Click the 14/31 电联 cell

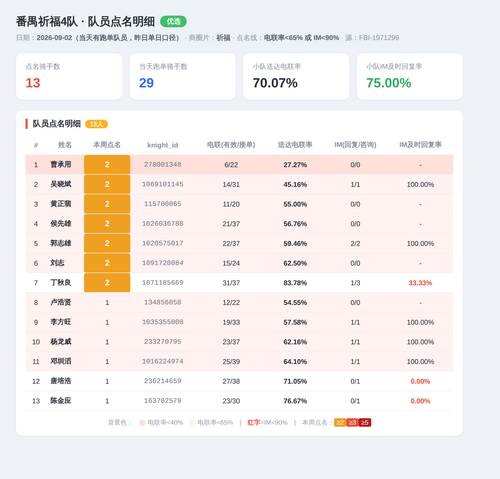pyautogui.click(x=231, y=184)
